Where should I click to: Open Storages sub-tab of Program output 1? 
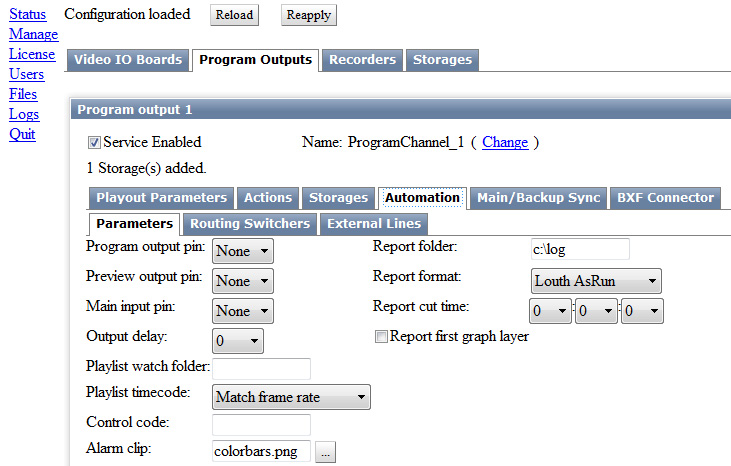tap(338, 198)
